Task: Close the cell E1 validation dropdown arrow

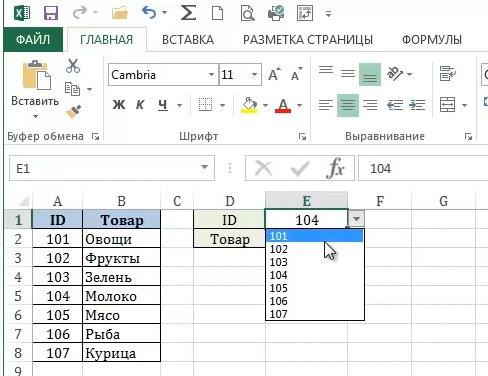Action: [x=356, y=219]
